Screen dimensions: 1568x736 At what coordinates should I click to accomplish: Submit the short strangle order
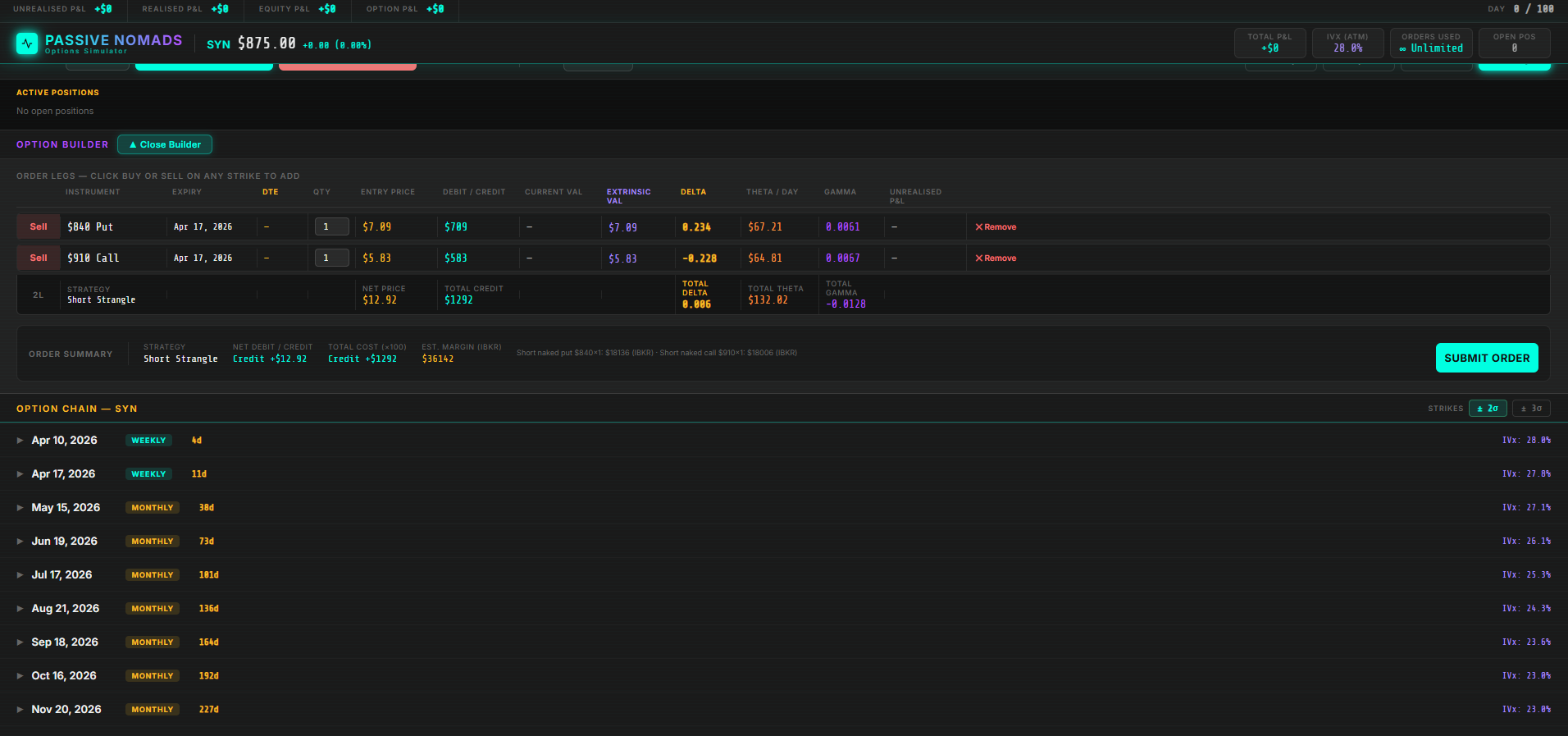(x=1487, y=358)
